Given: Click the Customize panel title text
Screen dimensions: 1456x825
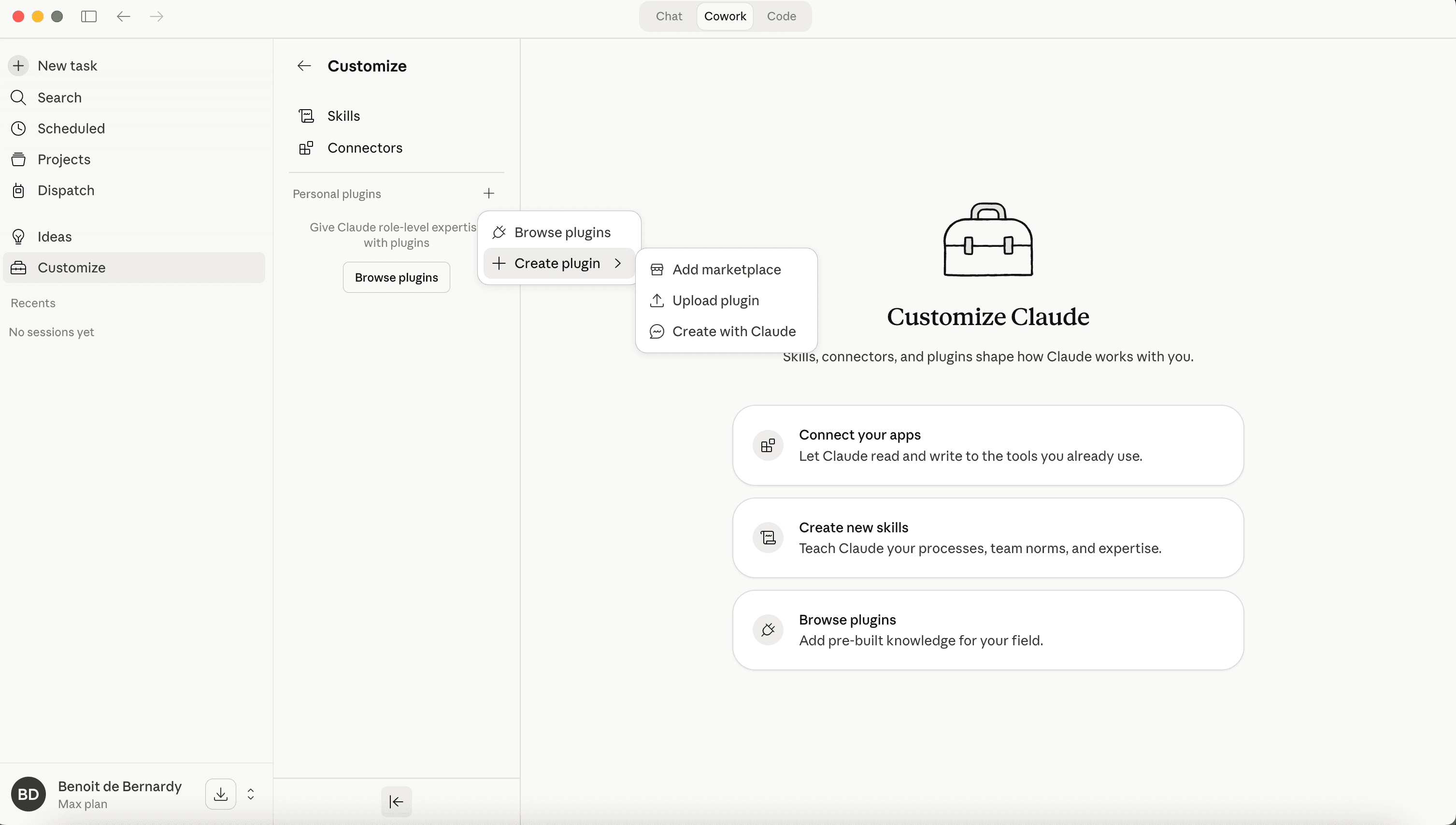Looking at the screenshot, I should [367, 66].
